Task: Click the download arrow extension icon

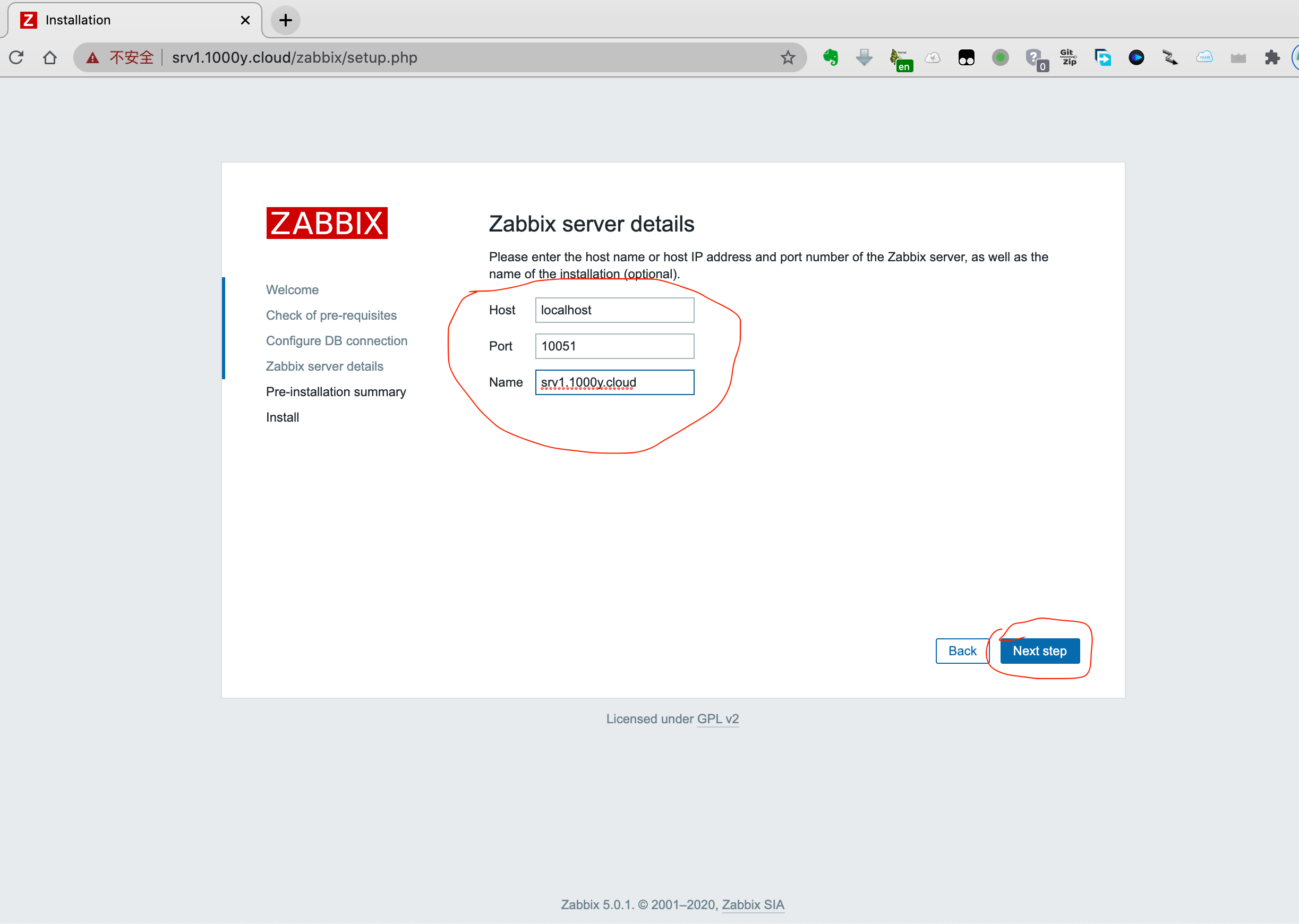Action: (x=864, y=57)
